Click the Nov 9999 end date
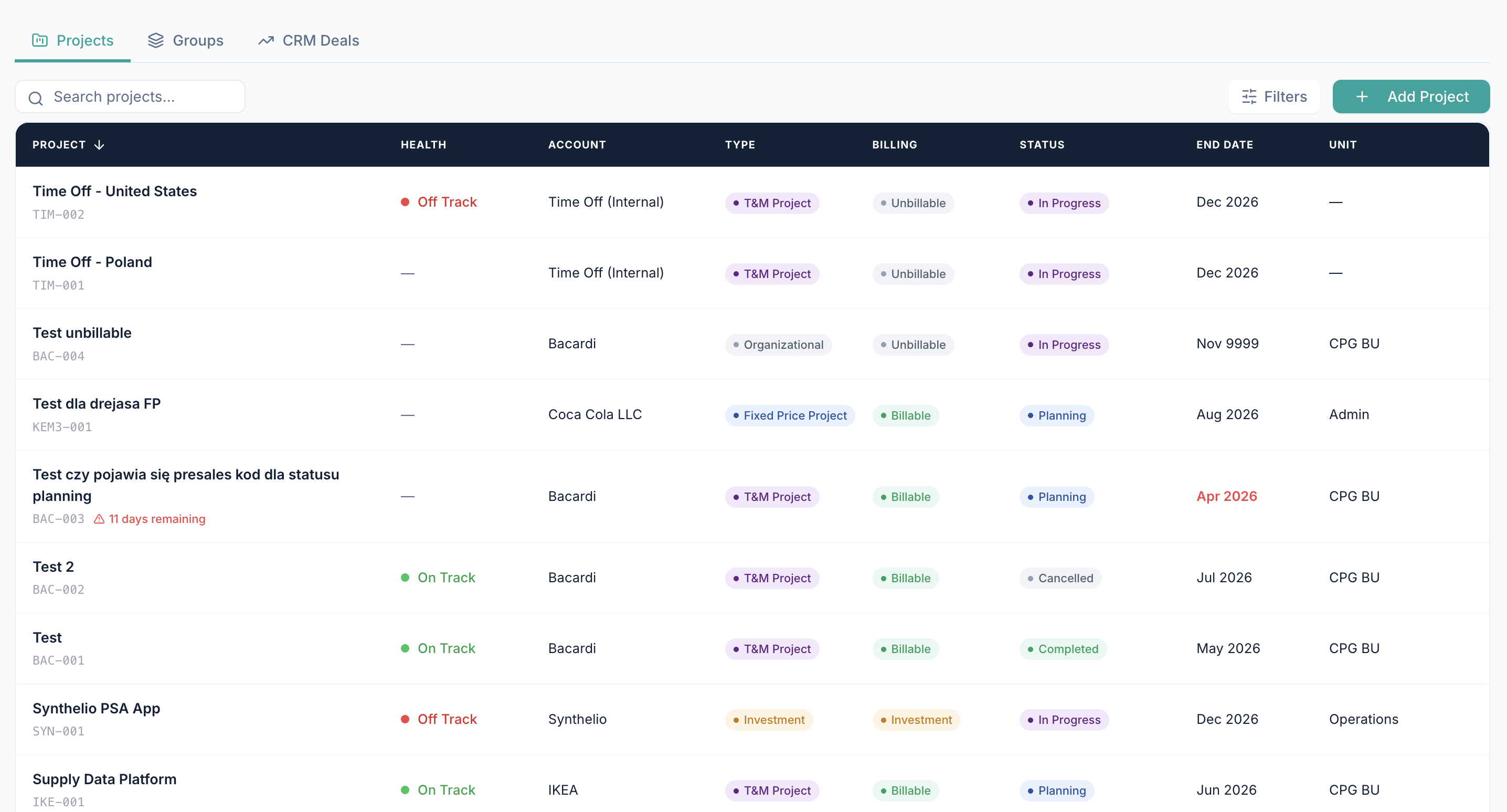 1227,344
